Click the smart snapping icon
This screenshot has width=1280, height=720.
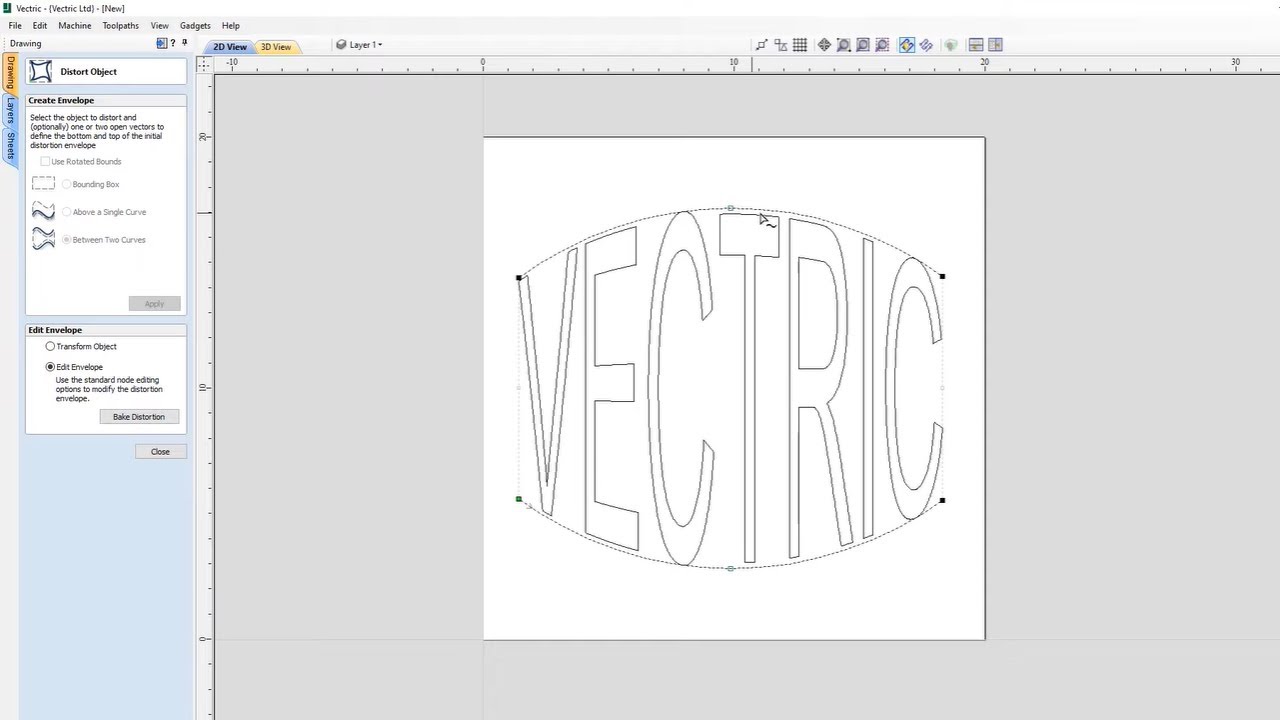point(781,45)
